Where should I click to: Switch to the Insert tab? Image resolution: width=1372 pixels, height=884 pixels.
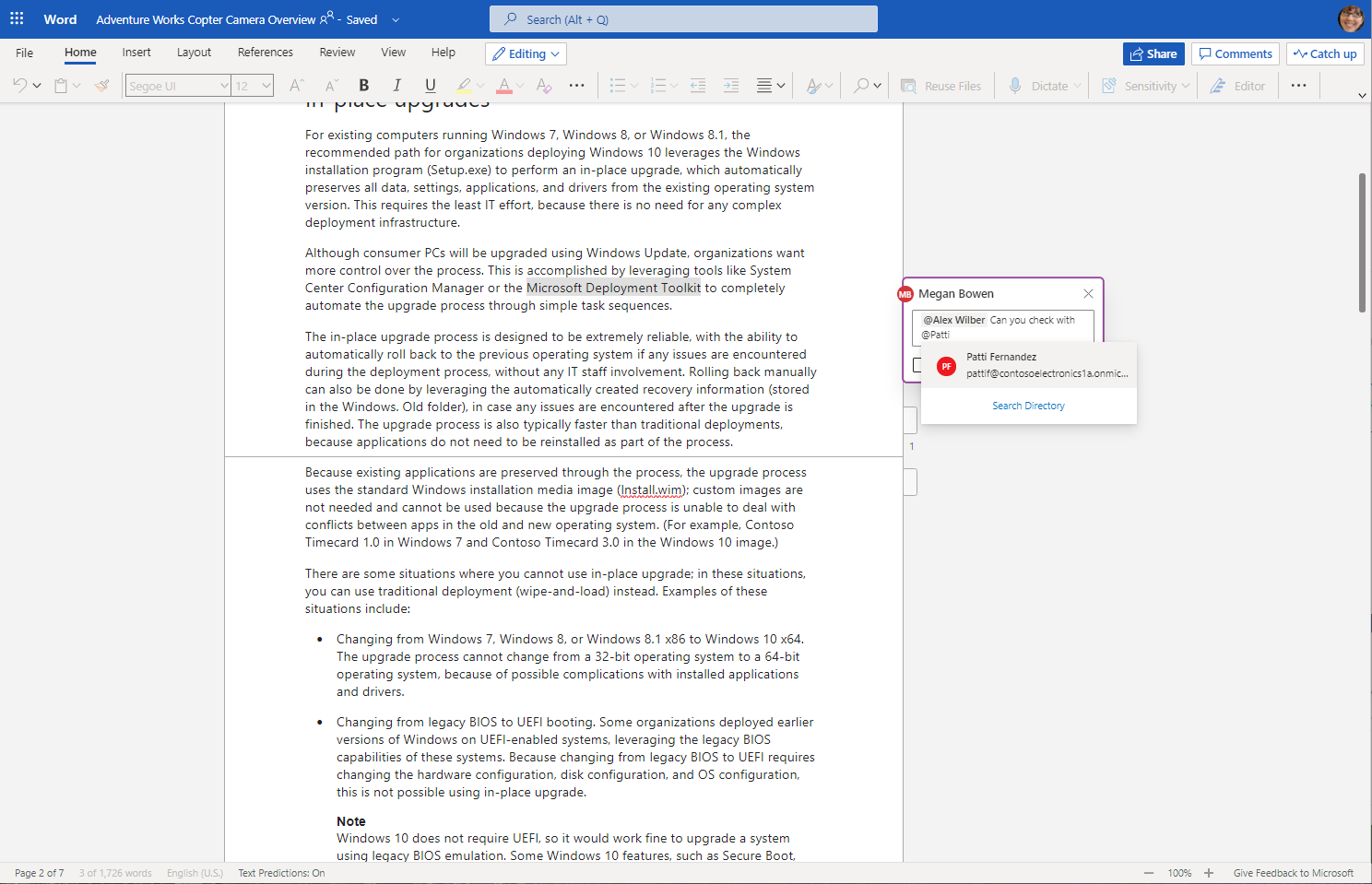(136, 53)
